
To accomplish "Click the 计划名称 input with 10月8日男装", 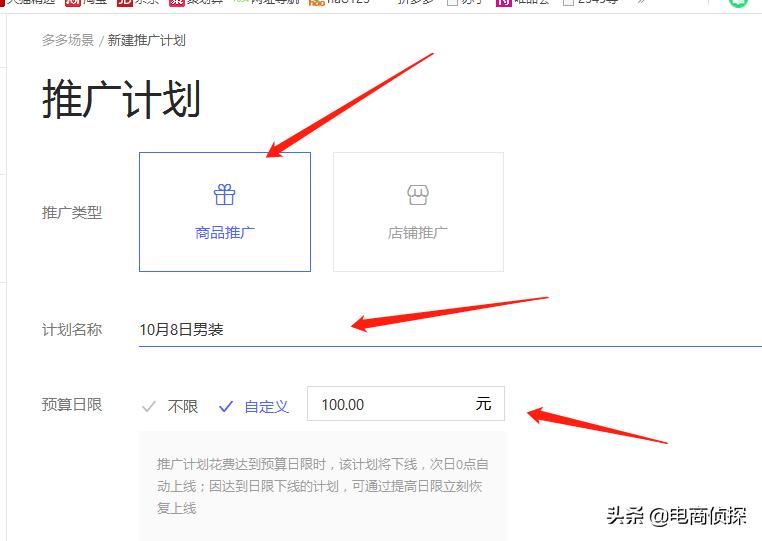I will tap(450, 330).
